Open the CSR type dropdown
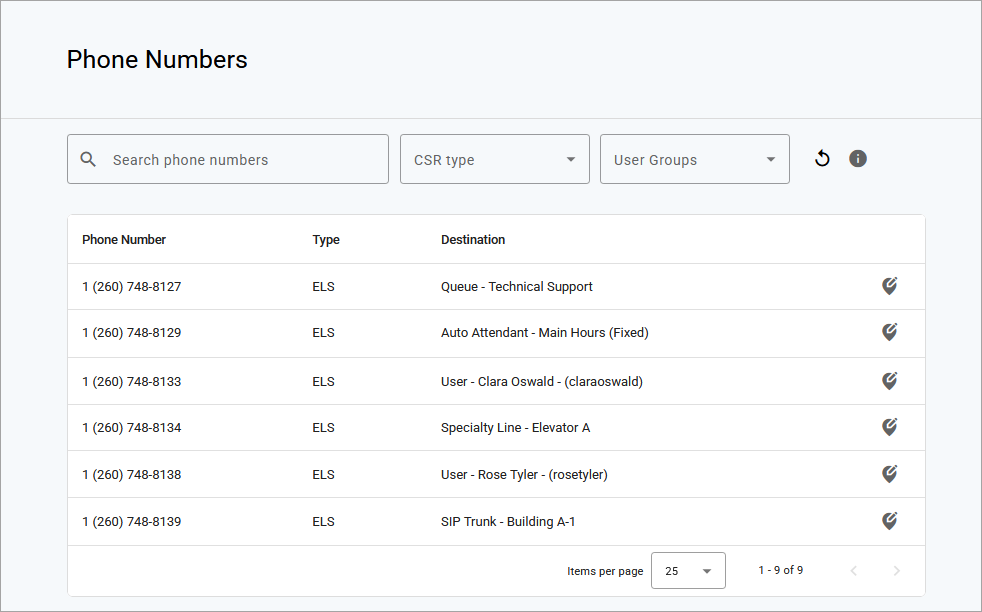The image size is (982, 612). [494, 160]
